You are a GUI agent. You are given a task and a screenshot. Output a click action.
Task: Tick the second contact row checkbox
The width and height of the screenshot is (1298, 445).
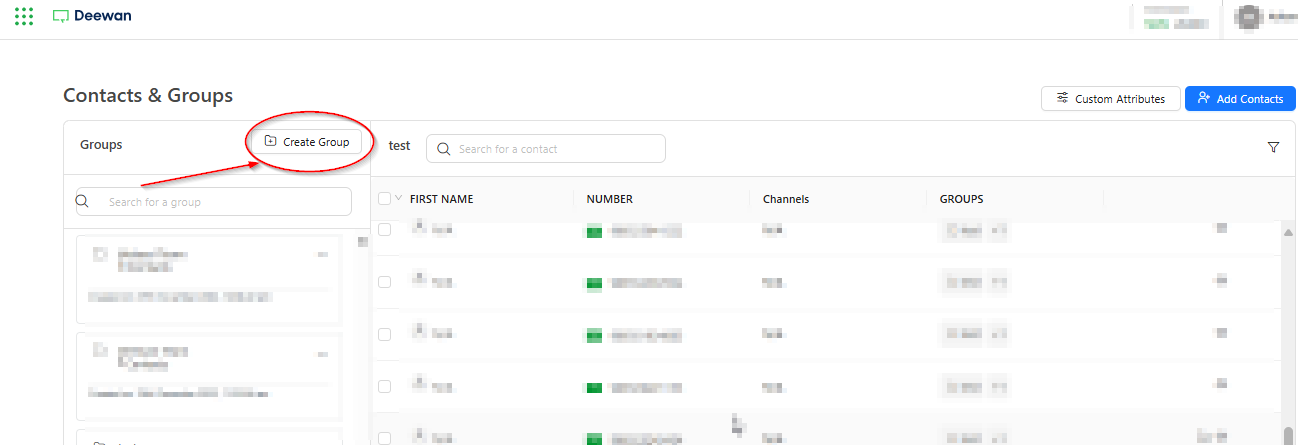(384, 282)
